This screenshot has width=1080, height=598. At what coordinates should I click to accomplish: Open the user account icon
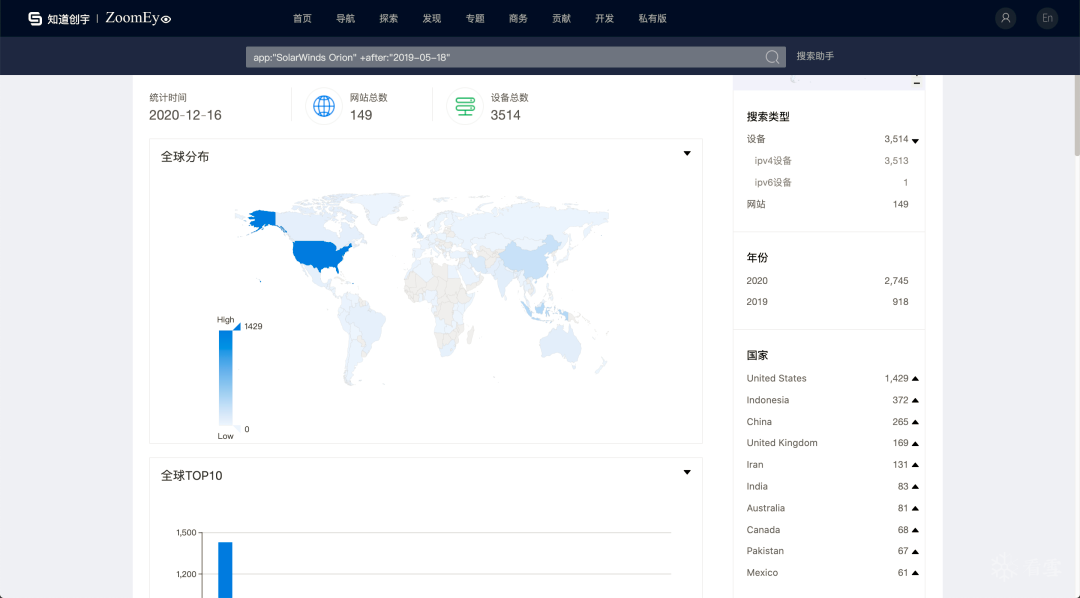1006,19
